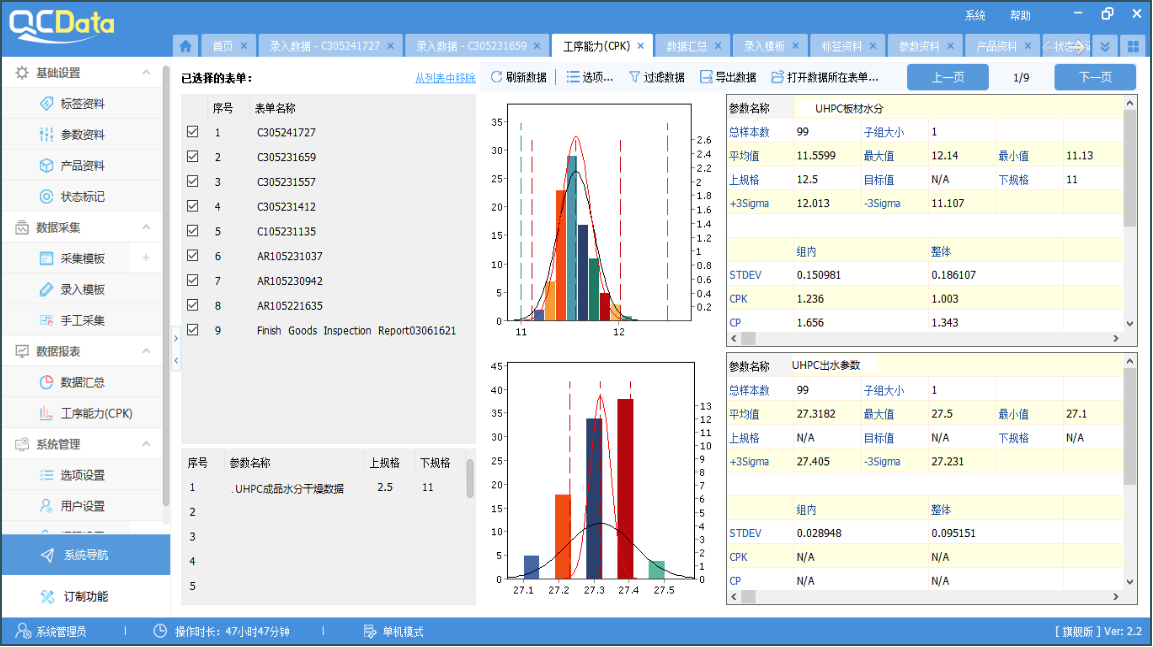The image size is (1153, 647).
Task: Click the export data (导出数据) icon
Action: click(707, 77)
